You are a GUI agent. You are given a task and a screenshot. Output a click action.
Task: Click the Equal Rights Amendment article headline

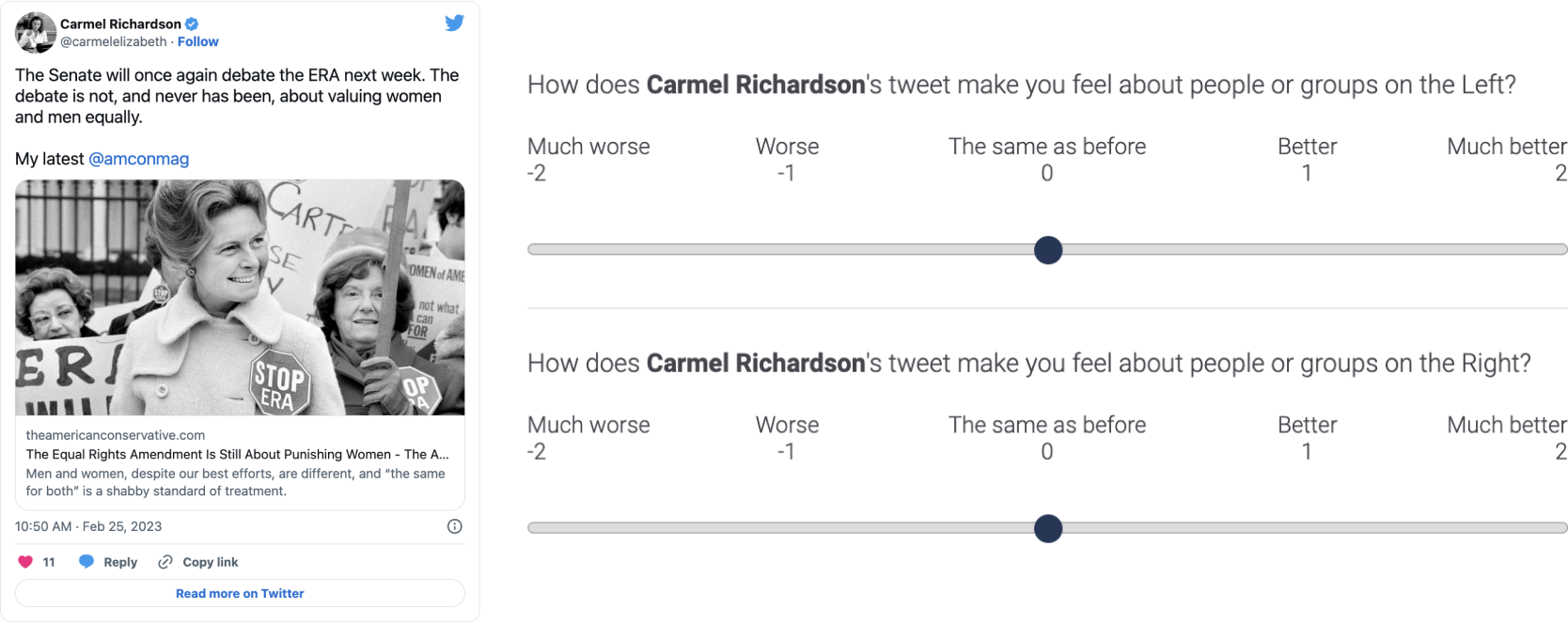237,454
